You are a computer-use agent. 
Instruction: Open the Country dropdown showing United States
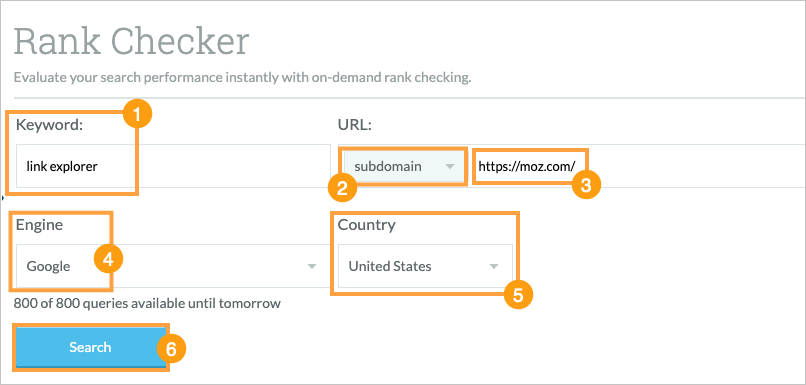pyautogui.click(x=425, y=266)
